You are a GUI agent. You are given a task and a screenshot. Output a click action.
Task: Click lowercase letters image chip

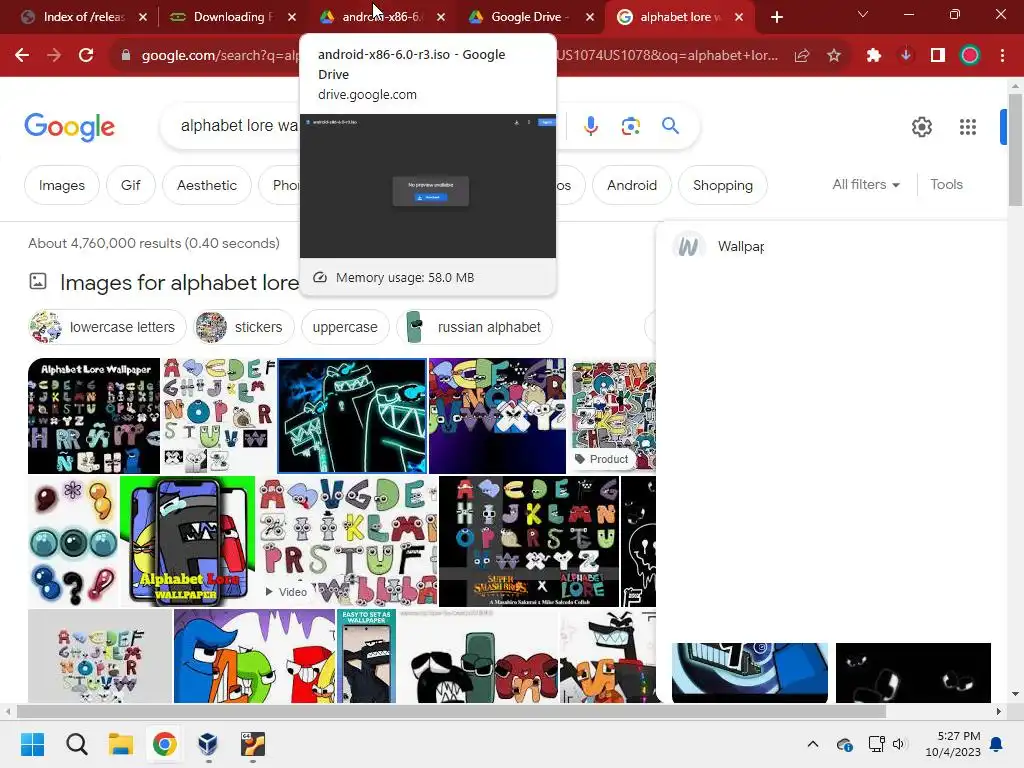(x=107, y=327)
